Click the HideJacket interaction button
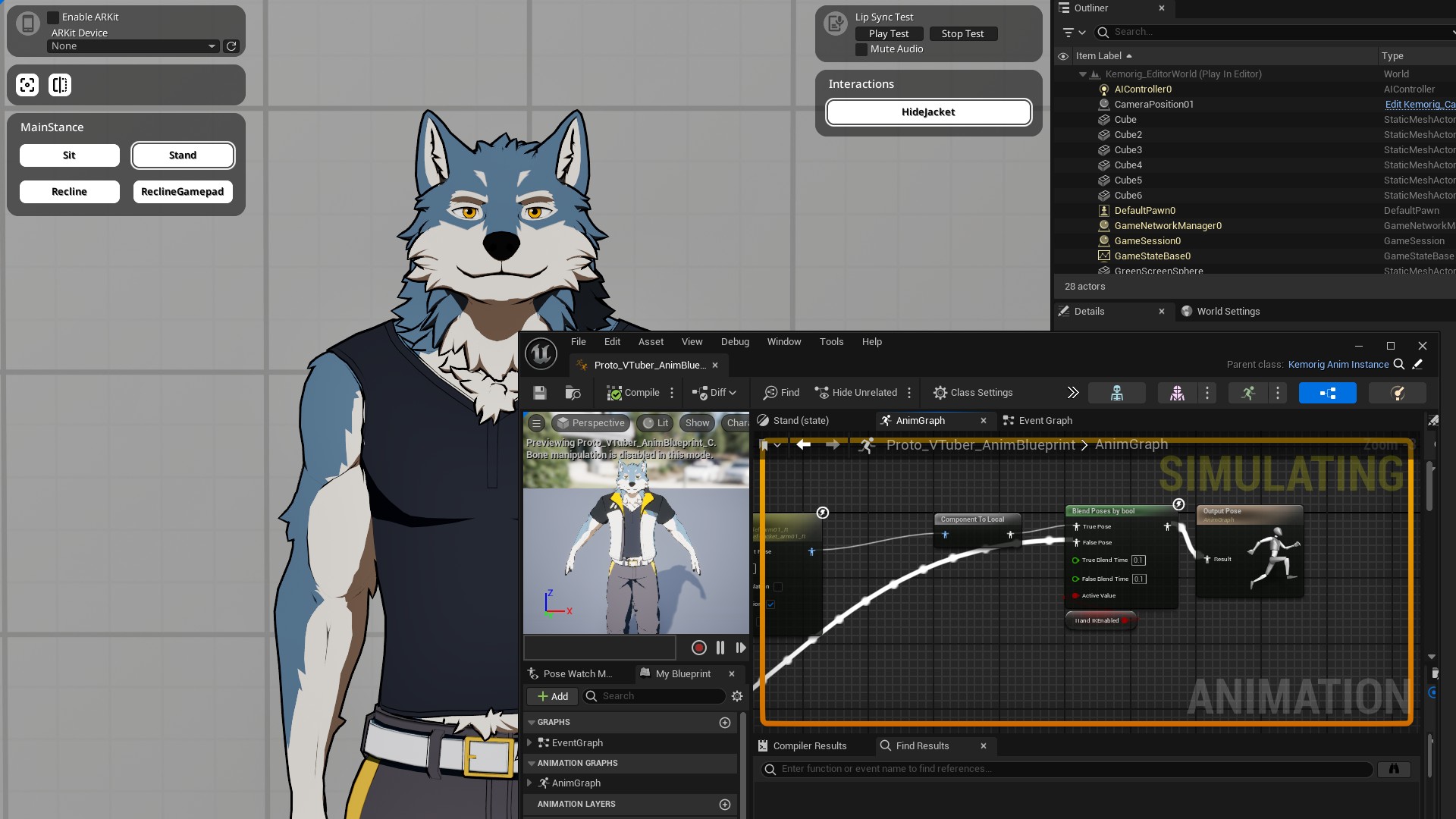Screen dimensions: 1456x819 pyautogui.click(x=928, y=112)
